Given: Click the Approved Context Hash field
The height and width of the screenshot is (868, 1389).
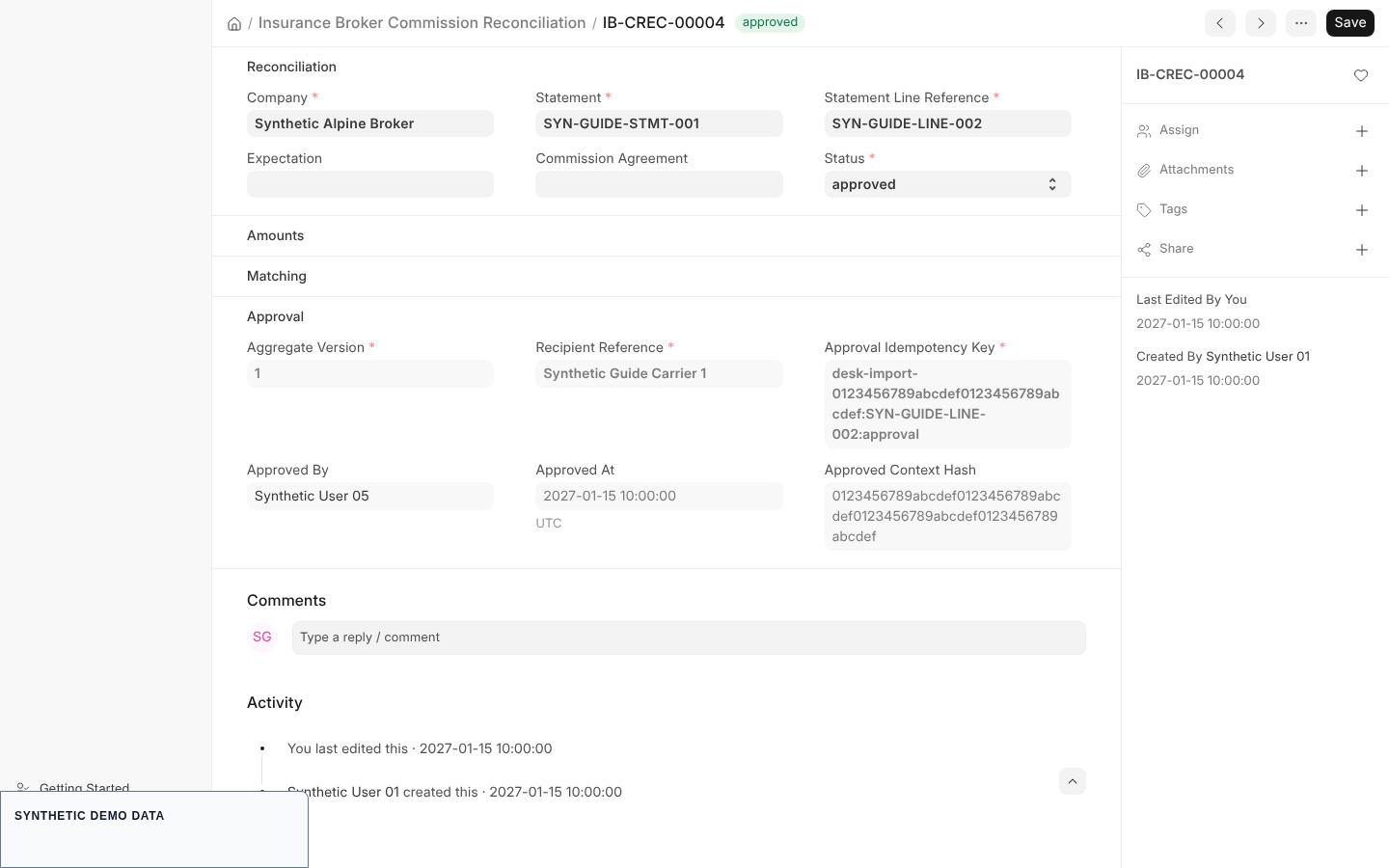Looking at the screenshot, I should pyautogui.click(x=947, y=516).
